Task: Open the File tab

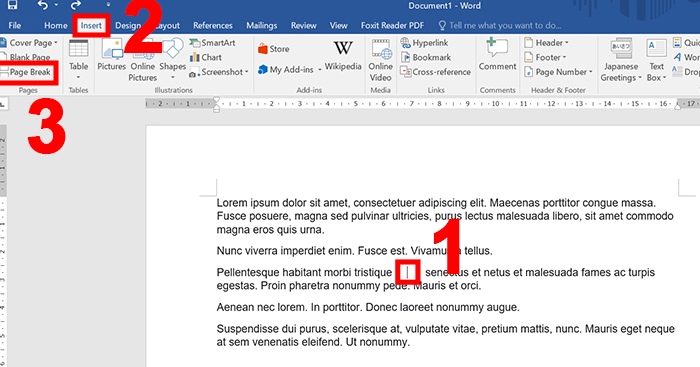Action: tap(15, 25)
